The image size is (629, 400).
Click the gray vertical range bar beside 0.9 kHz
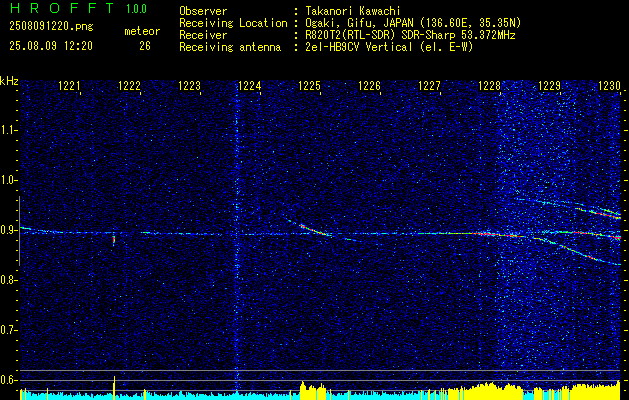[x=19, y=231]
